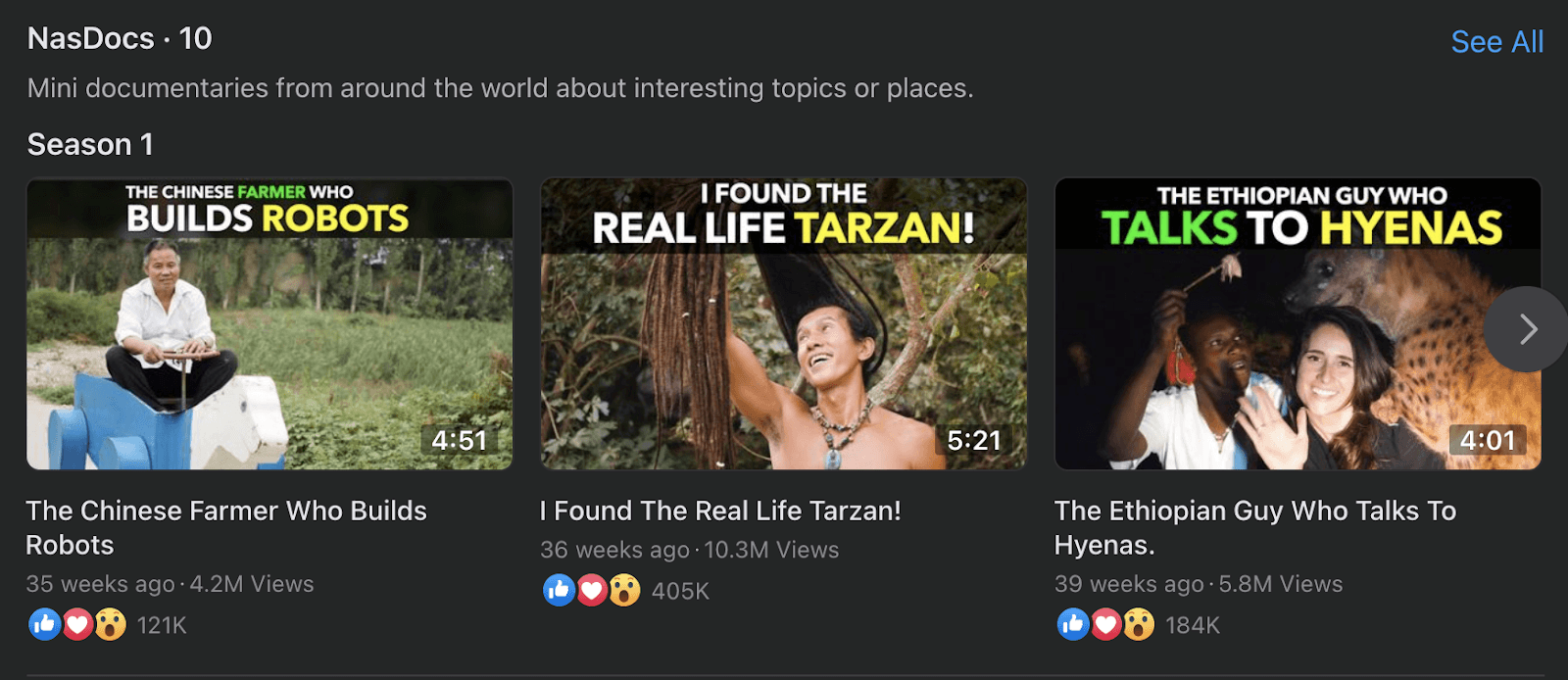
Task: Open the NasDocs series title
Action: 91,38
